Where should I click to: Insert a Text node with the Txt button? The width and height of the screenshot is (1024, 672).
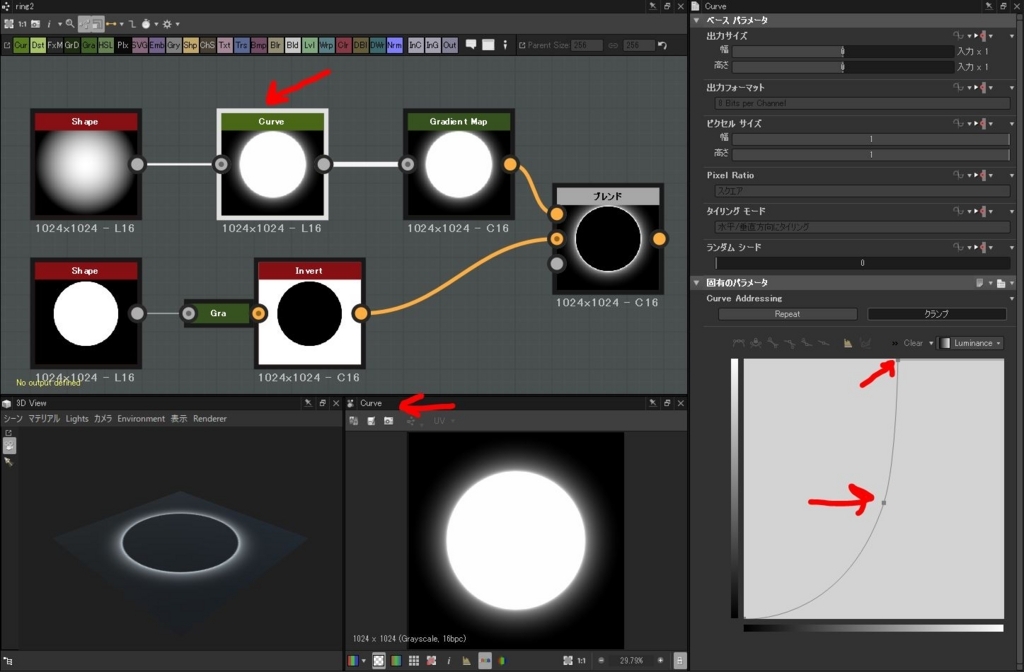tap(225, 45)
